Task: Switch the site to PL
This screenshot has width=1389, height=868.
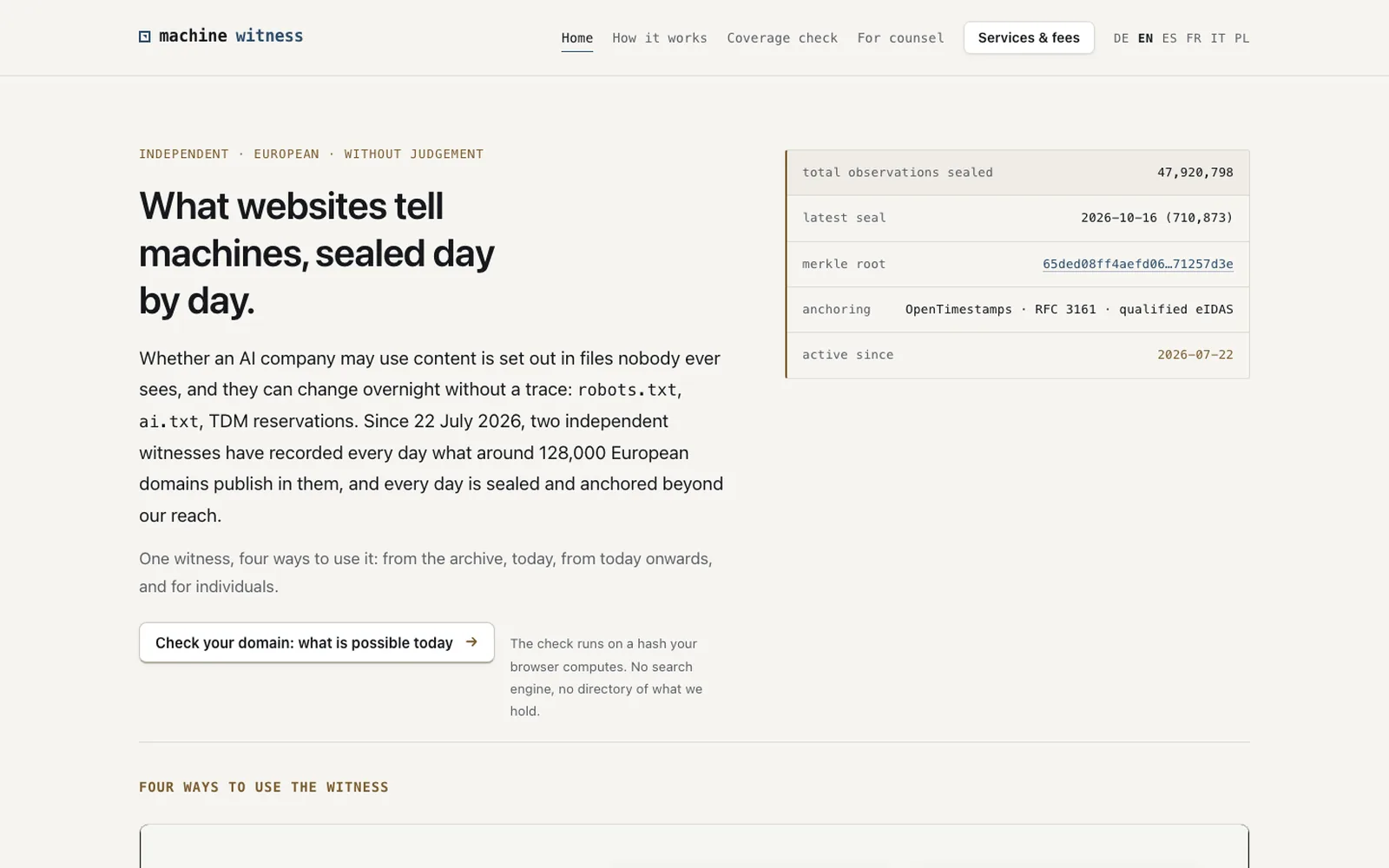Action: 1242,38
